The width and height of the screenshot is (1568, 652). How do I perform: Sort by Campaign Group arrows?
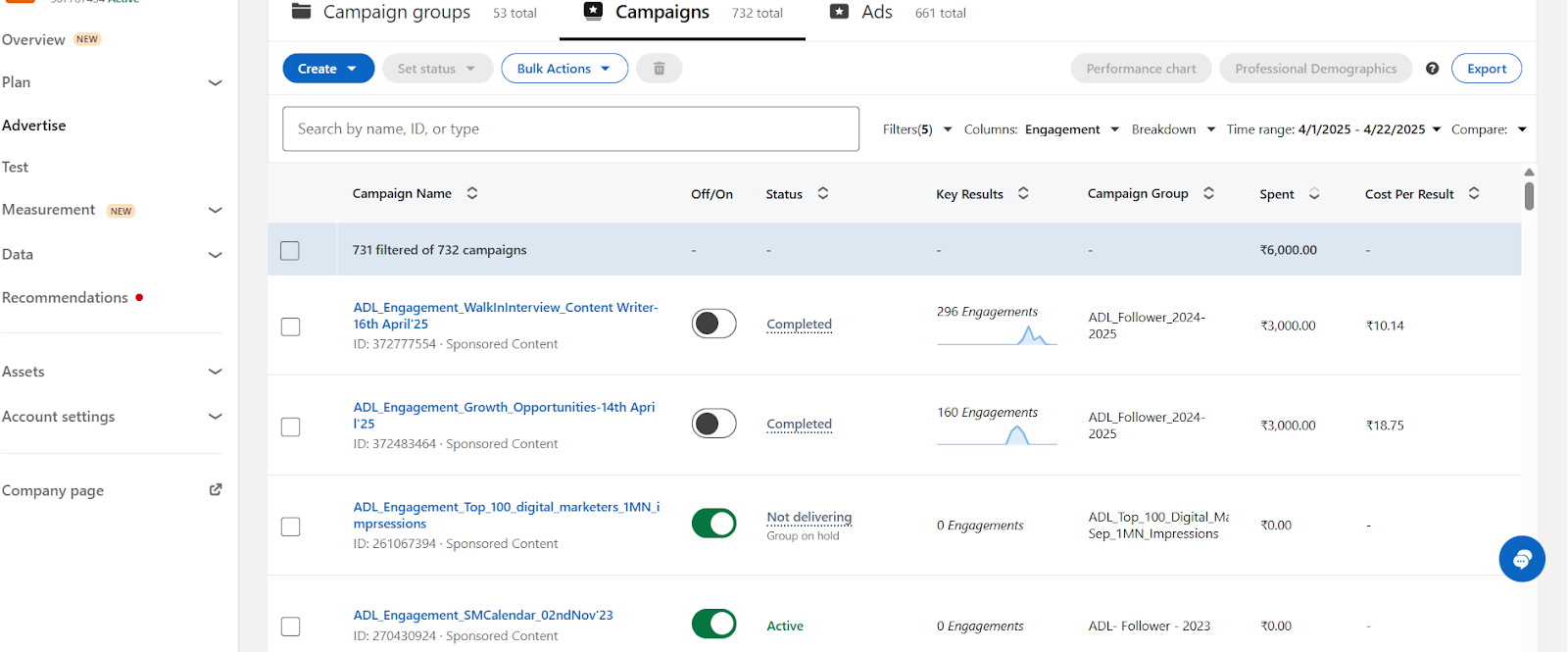[x=1208, y=193]
